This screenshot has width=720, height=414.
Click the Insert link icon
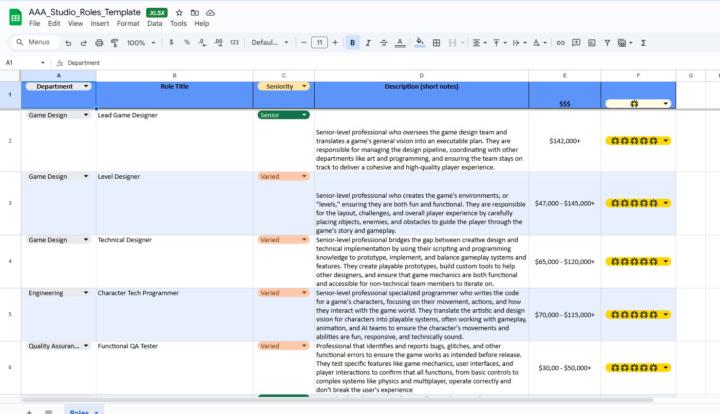560,43
